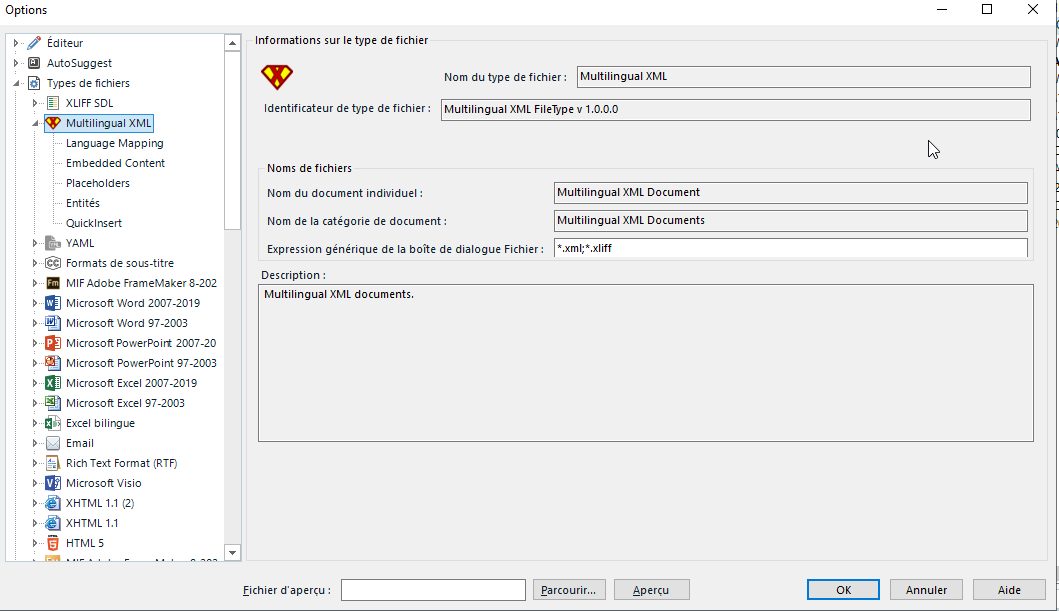Collapse the Types de fichiers node
Image resolution: width=1059 pixels, height=611 pixels.
pyautogui.click(x=16, y=84)
